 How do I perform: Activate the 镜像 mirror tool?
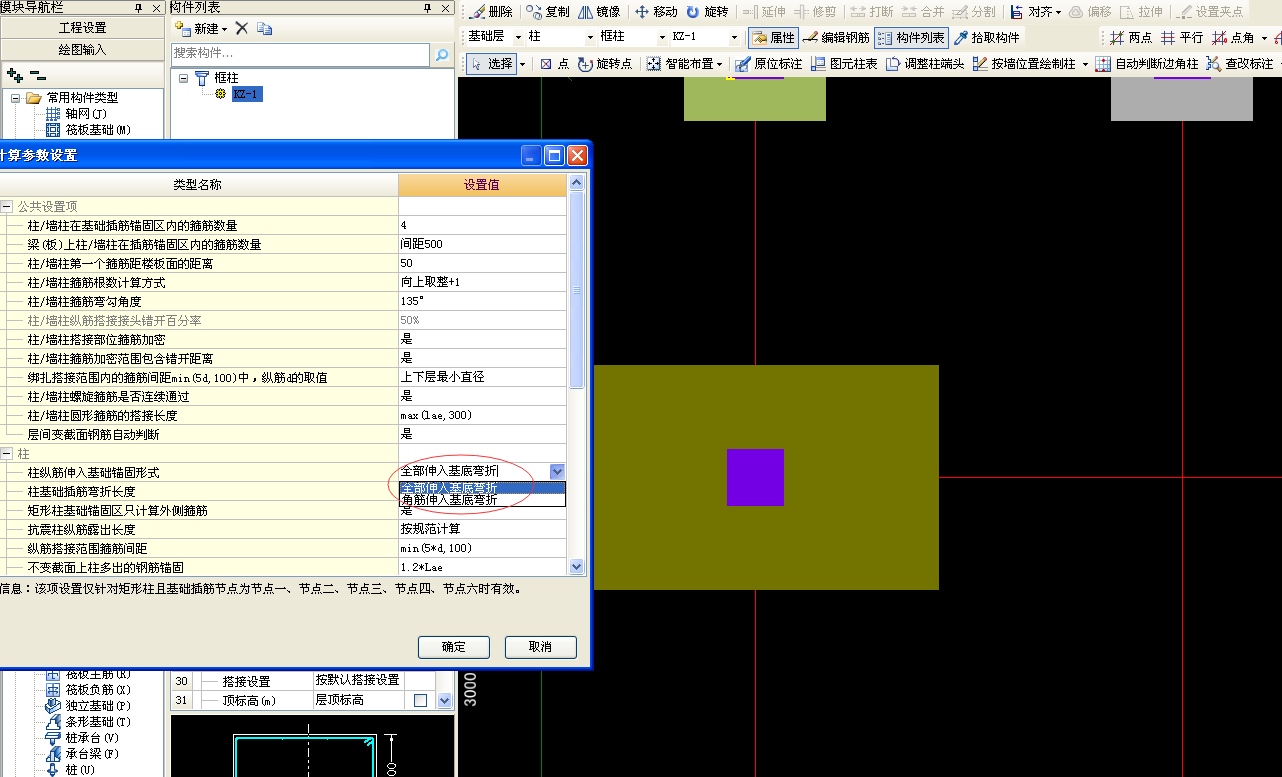click(600, 12)
